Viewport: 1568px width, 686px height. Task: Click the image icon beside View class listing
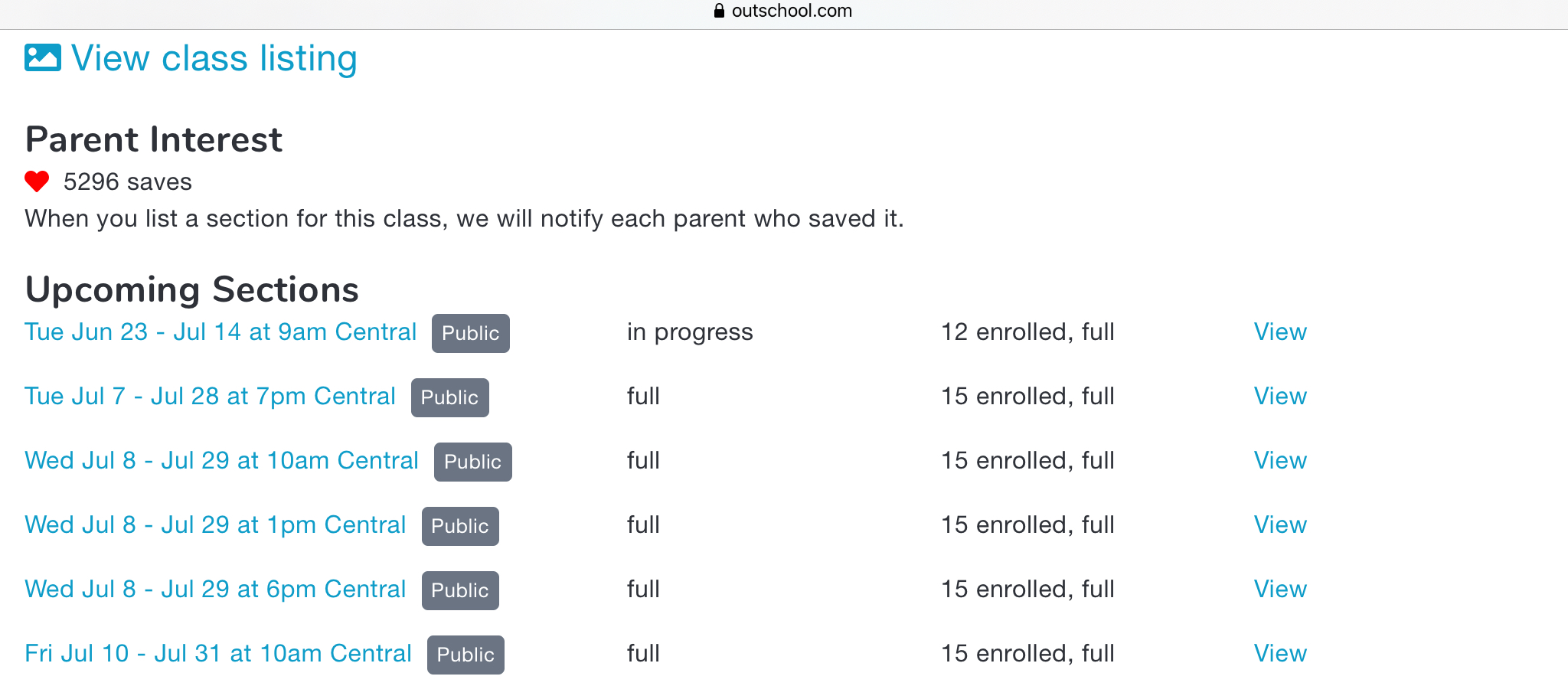click(42, 58)
